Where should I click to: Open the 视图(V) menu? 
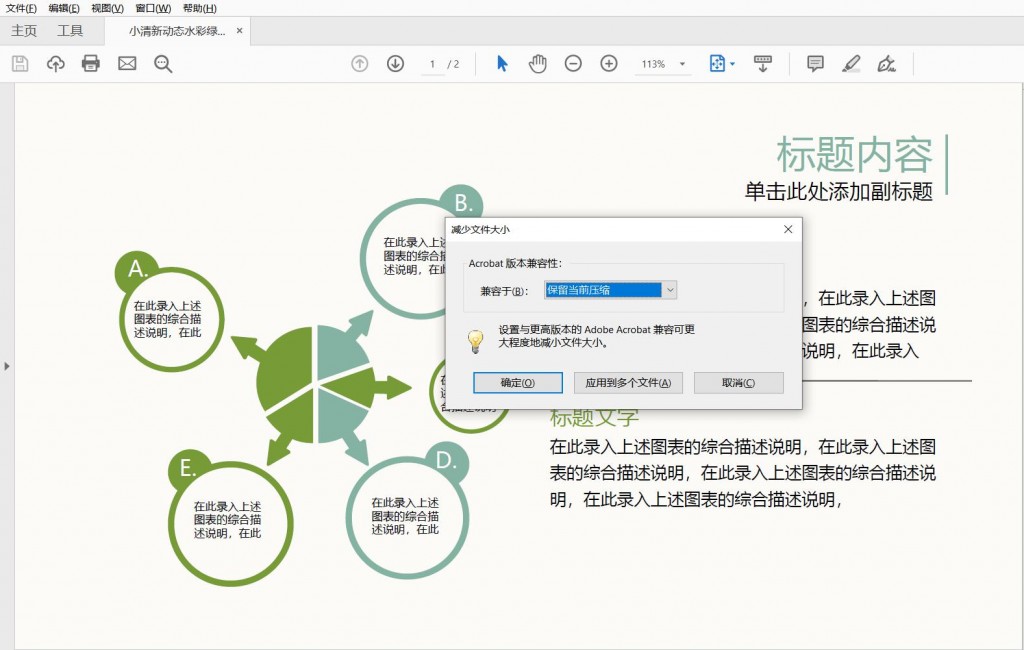(x=107, y=8)
